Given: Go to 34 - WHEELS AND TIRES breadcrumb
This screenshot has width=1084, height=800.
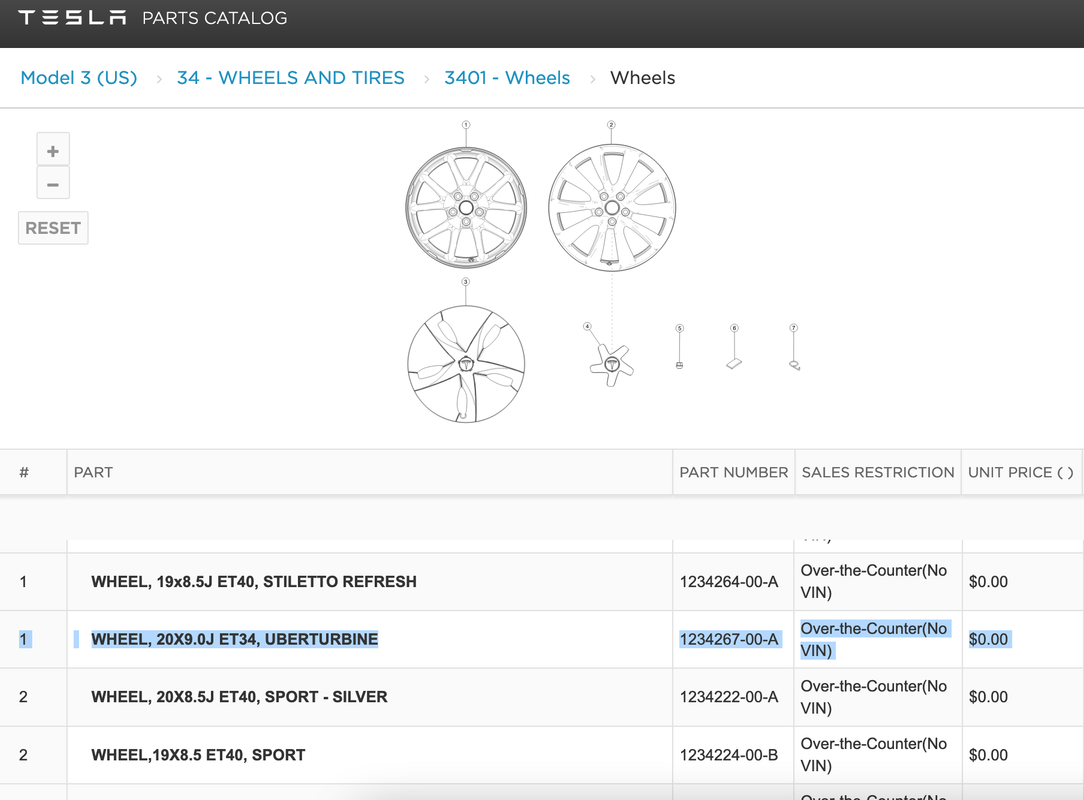Looking at the screenshot, I should [x=290, y=77].
